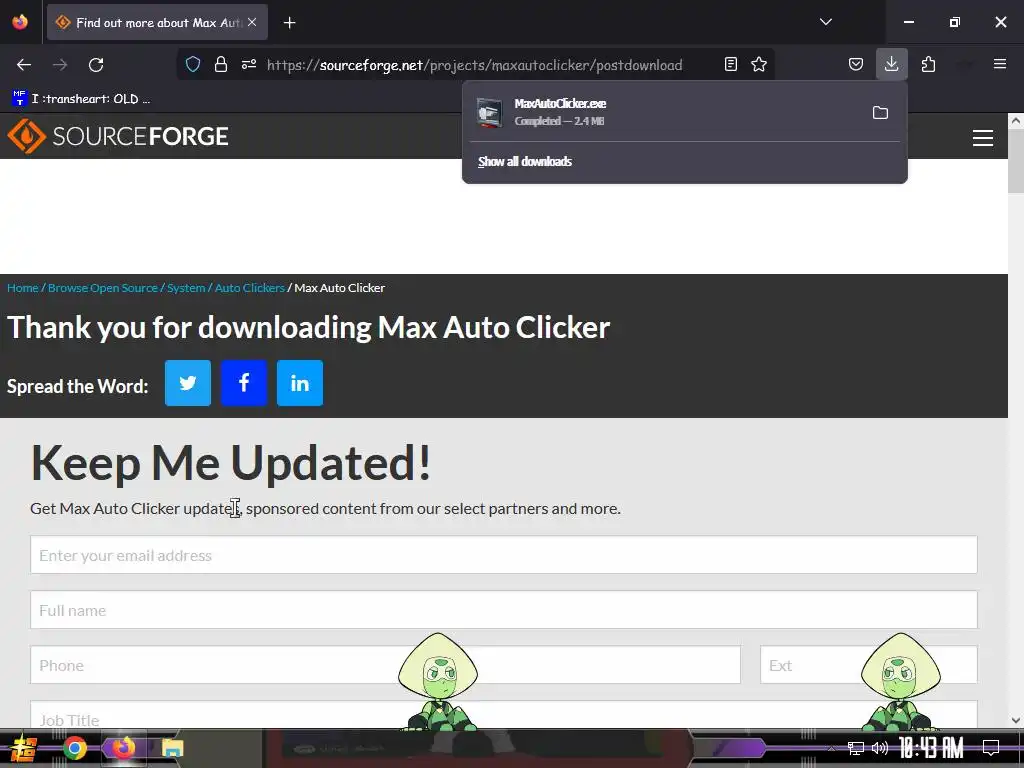Image resolution: width=1024 pixels, height=768 pixels.
Task: Click the page vertical scrollbar thumb
Action: click(x=1016, y=161)
